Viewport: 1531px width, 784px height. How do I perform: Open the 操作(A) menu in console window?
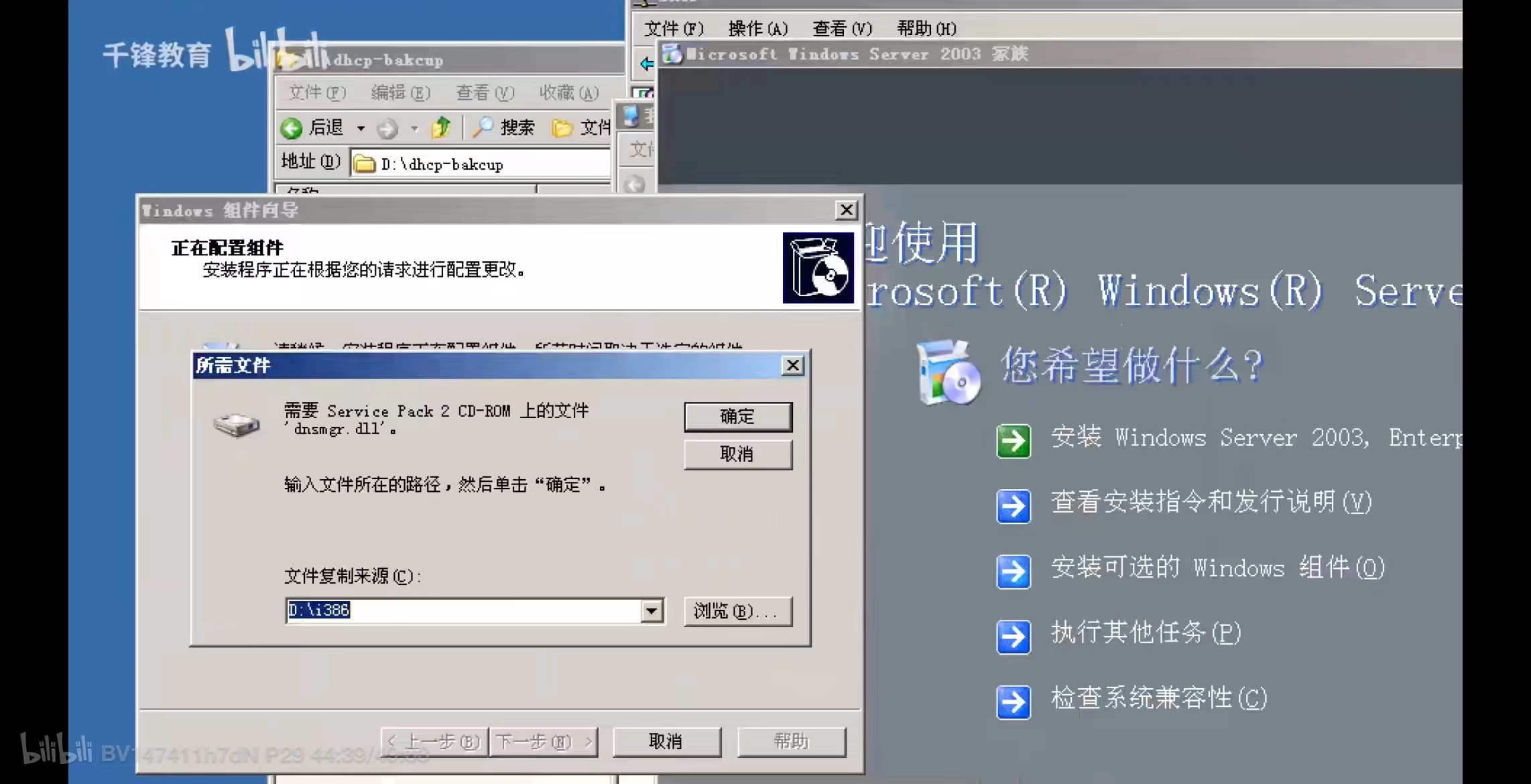tap(757, 29)
